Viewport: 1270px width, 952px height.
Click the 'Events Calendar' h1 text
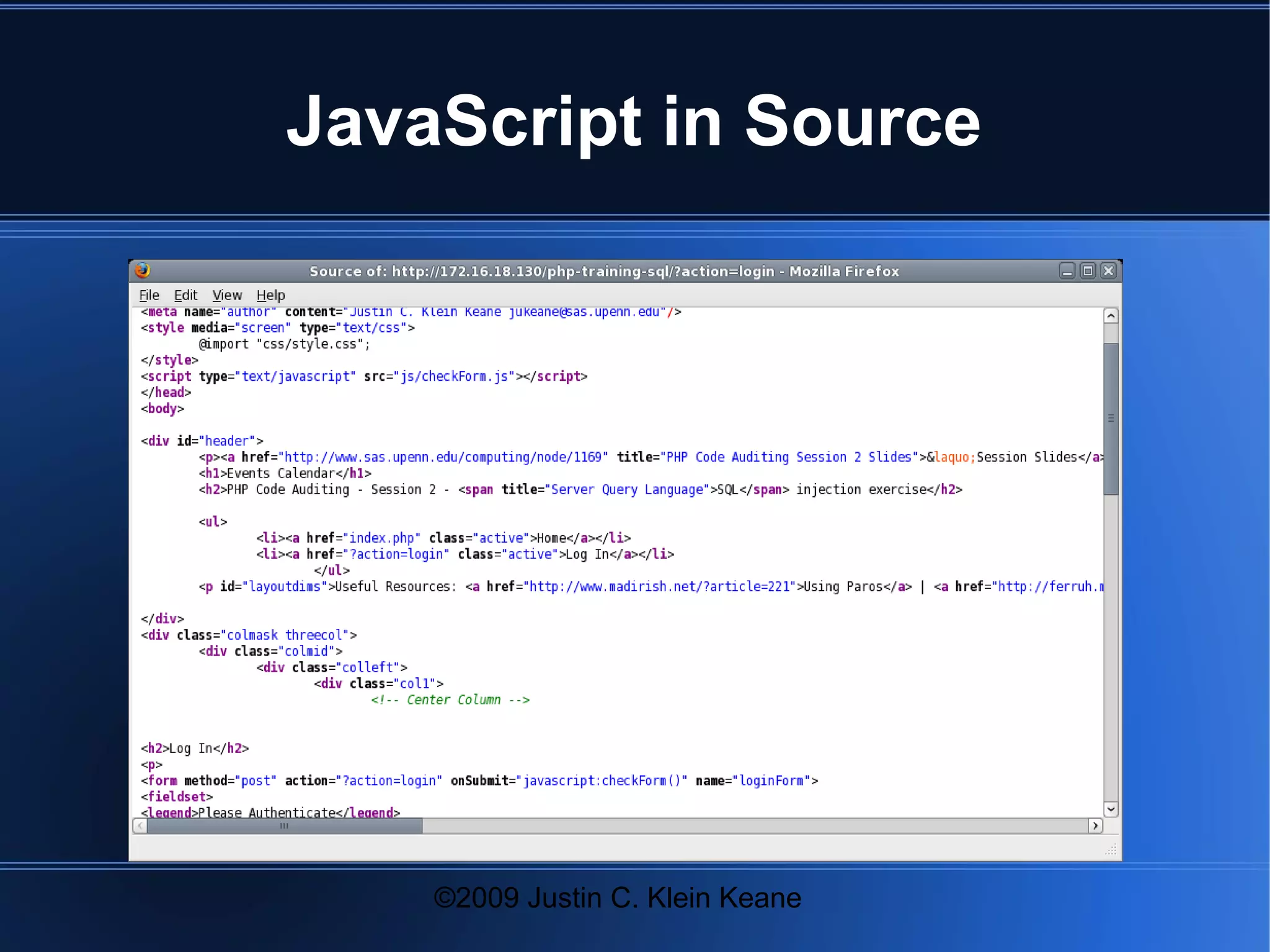click(x=281, y=473)
